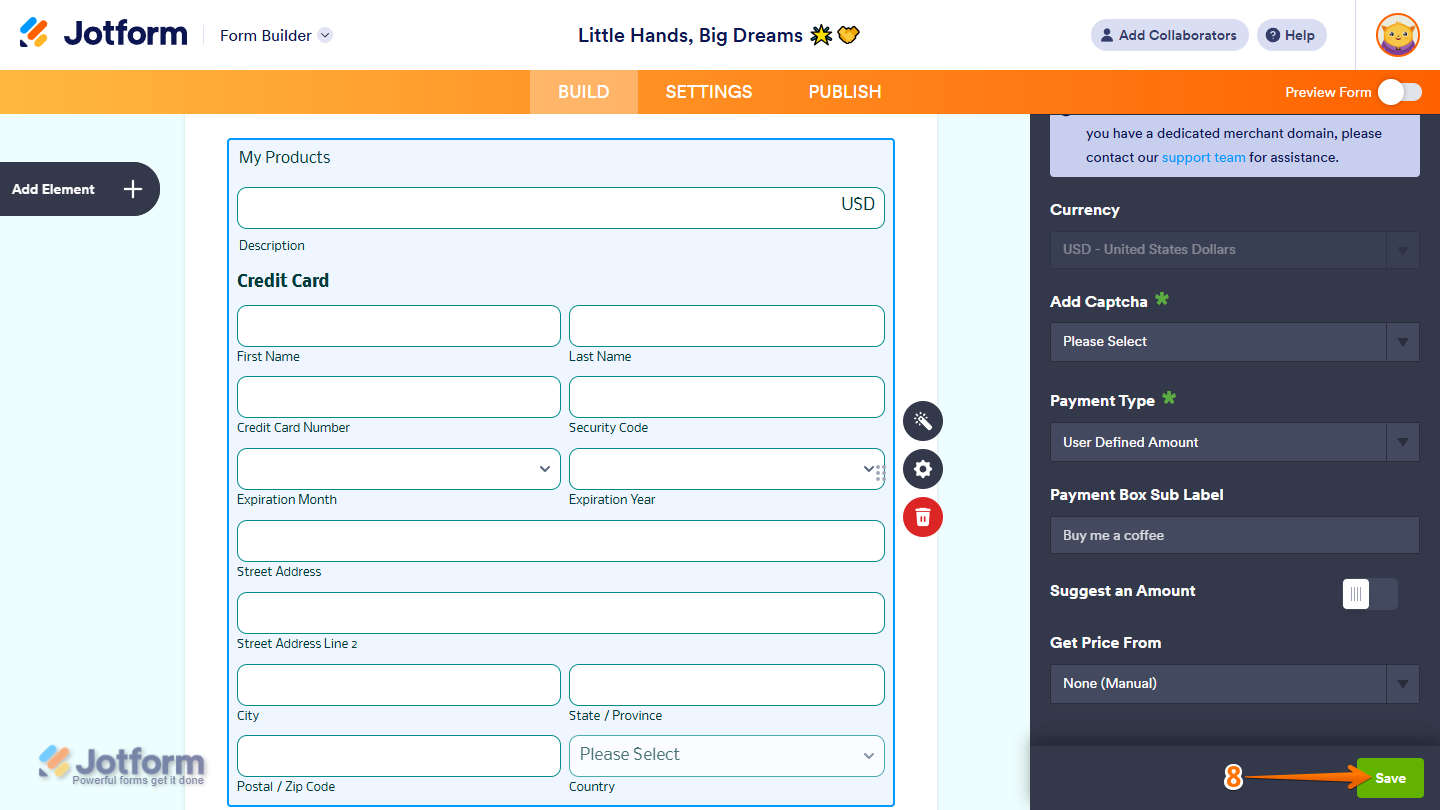The image size is (1440, 810).
Task: Switch to the BUILD tab
Action: (x=583, y=92)
